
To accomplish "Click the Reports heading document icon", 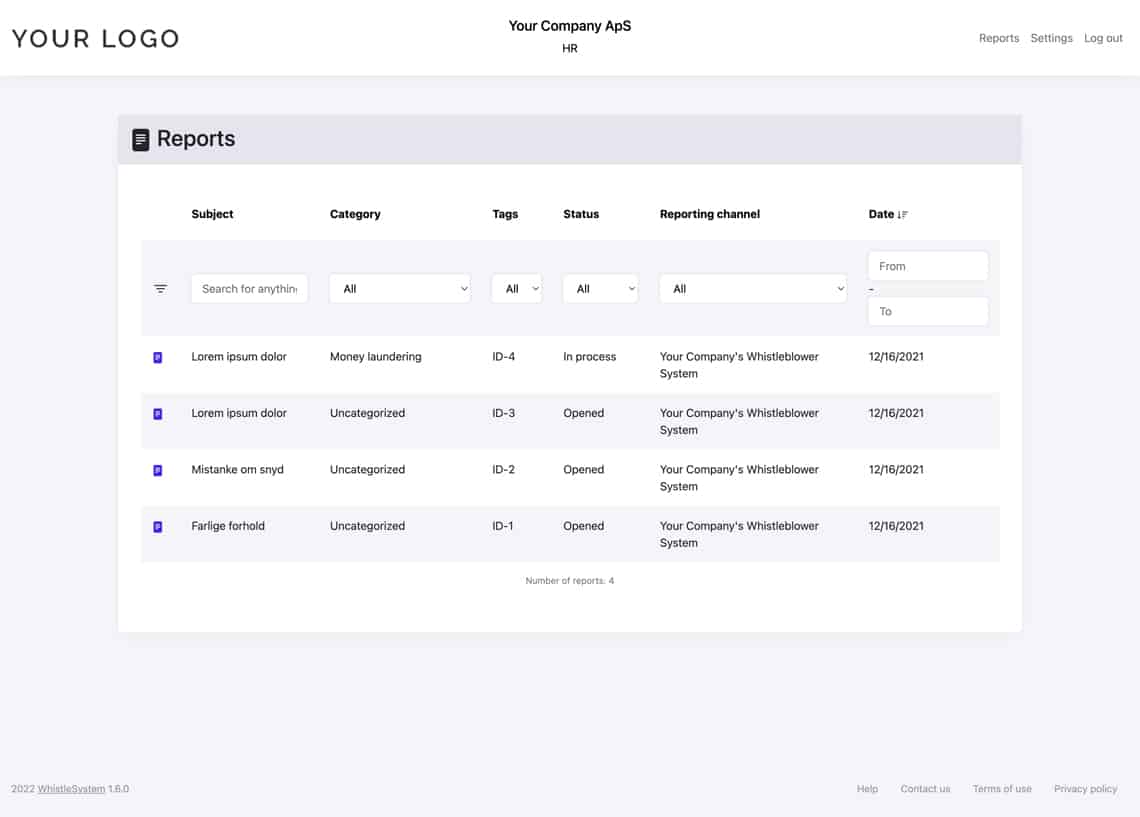I will 141,140.
